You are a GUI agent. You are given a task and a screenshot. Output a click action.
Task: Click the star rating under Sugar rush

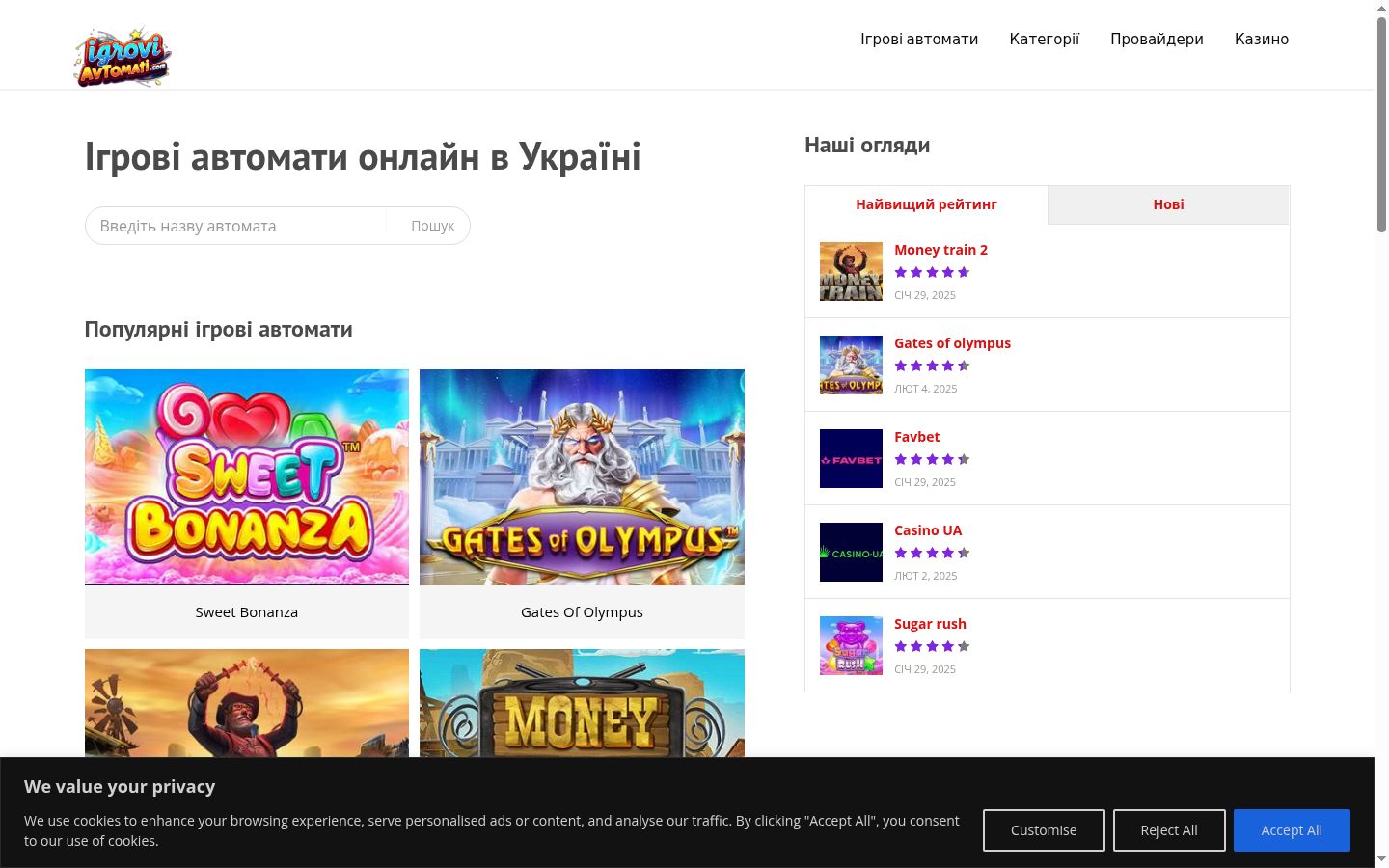pos(932,646)
